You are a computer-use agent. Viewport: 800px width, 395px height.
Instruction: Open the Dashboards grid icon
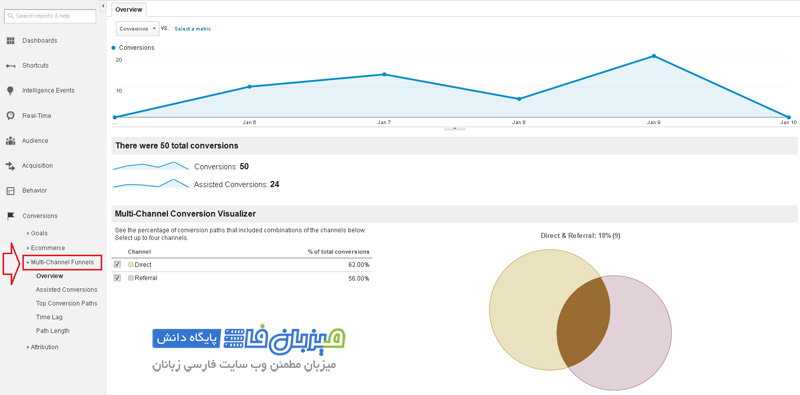point(10,41)
